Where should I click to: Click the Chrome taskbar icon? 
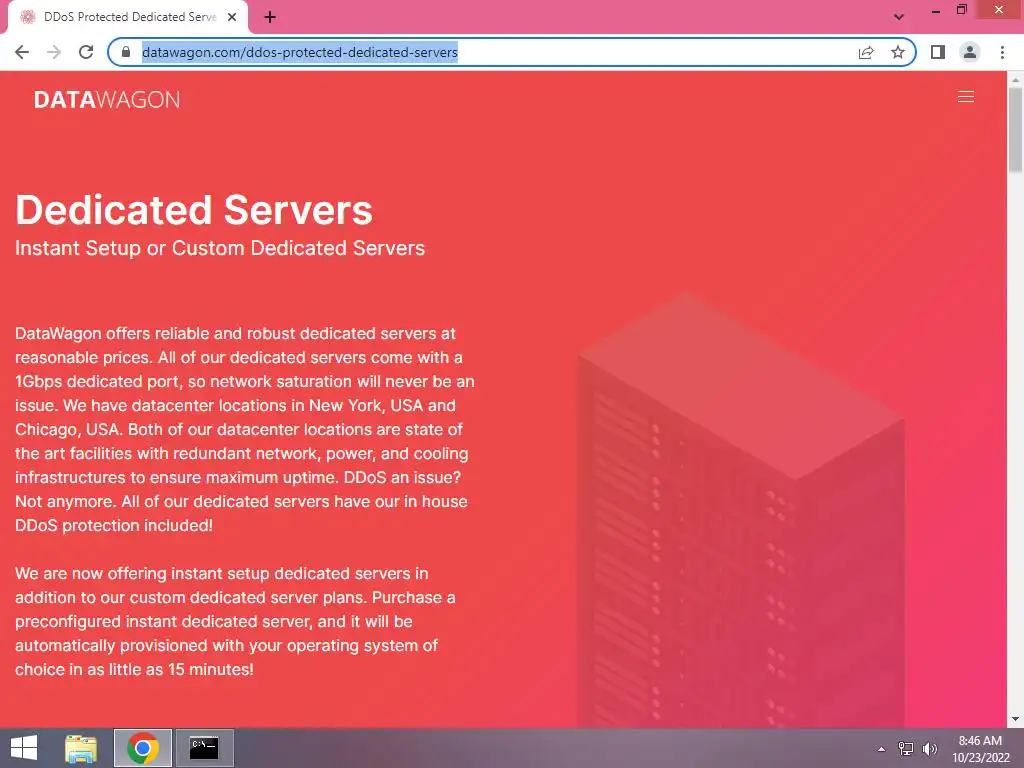tap(142, 748)
